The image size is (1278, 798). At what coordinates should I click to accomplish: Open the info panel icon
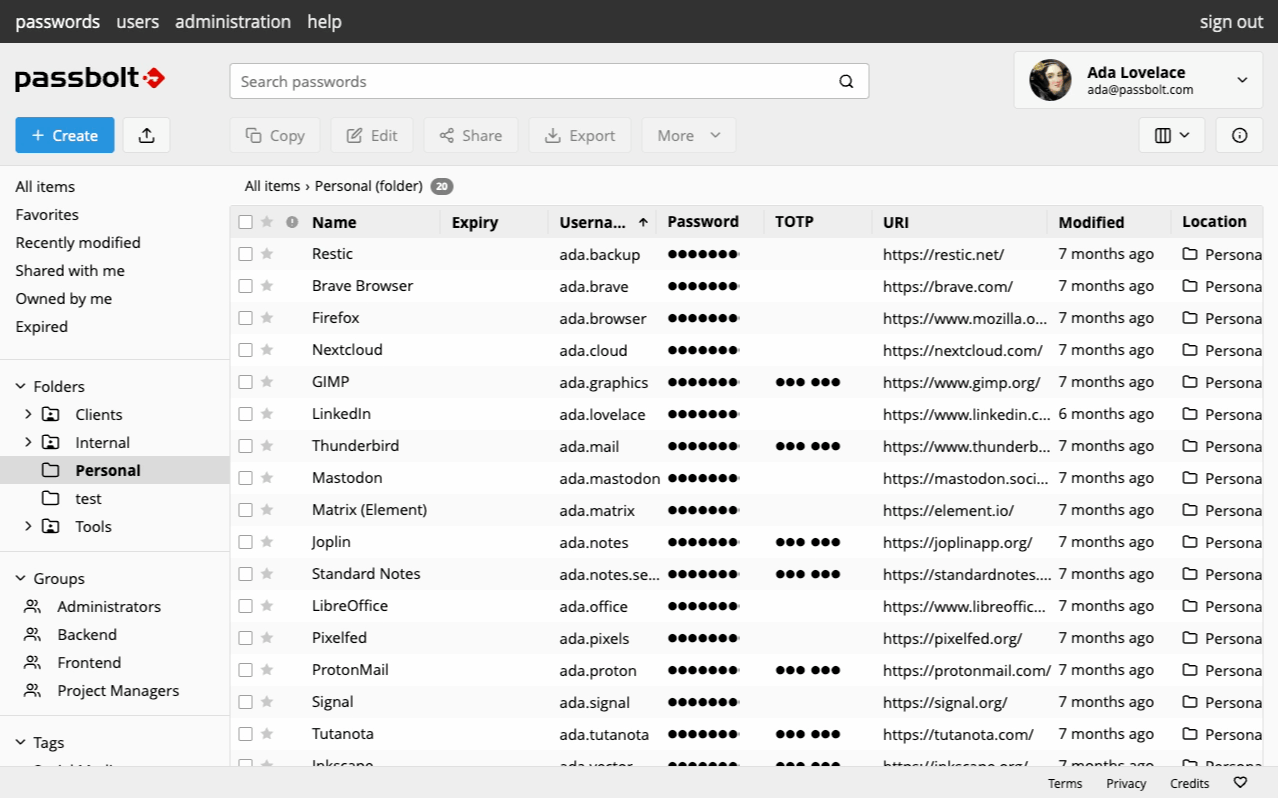coord(1239,135)
